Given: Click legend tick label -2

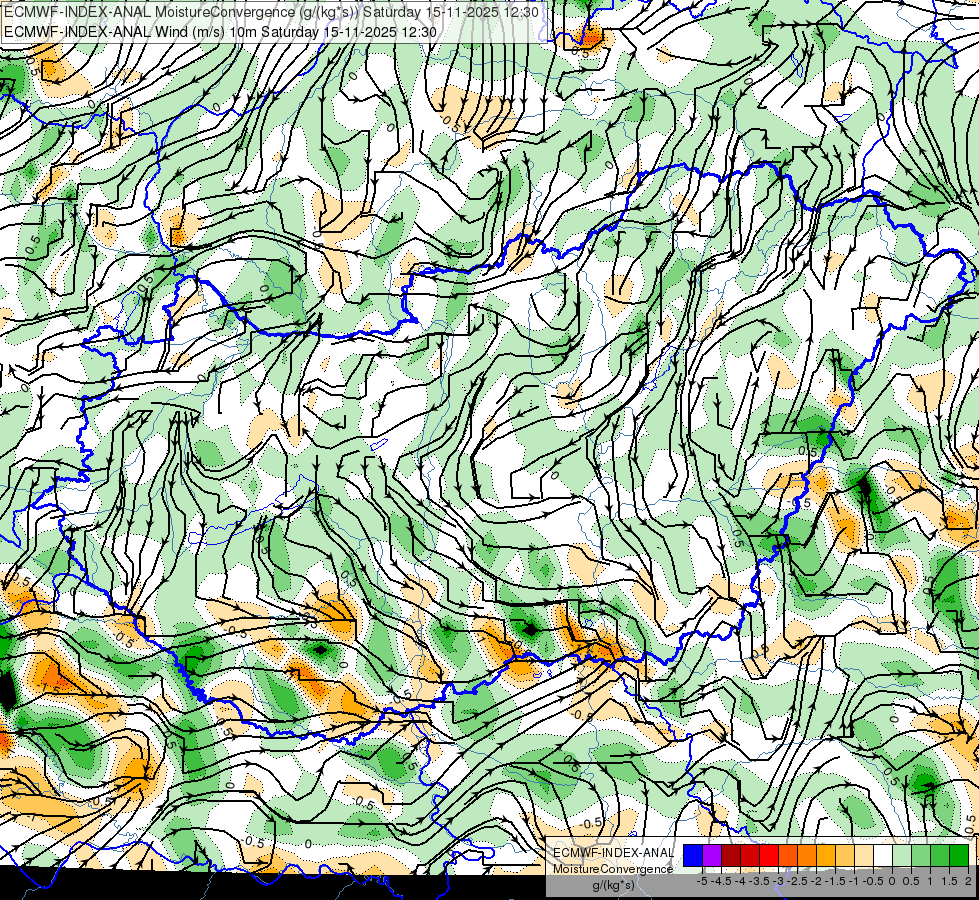Looking at the screenshot, I should [x=817, y=881].
